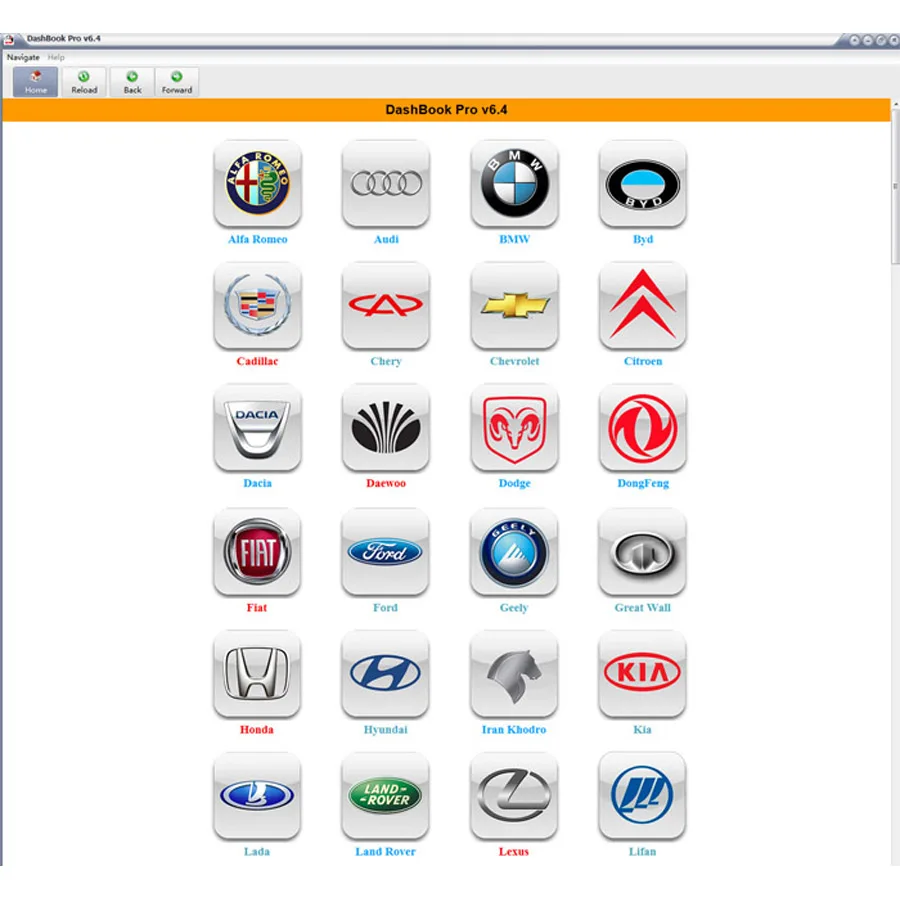Open the Dodge ram logo
This screenshot has width=900, height=900.
(x=514, y=428)
